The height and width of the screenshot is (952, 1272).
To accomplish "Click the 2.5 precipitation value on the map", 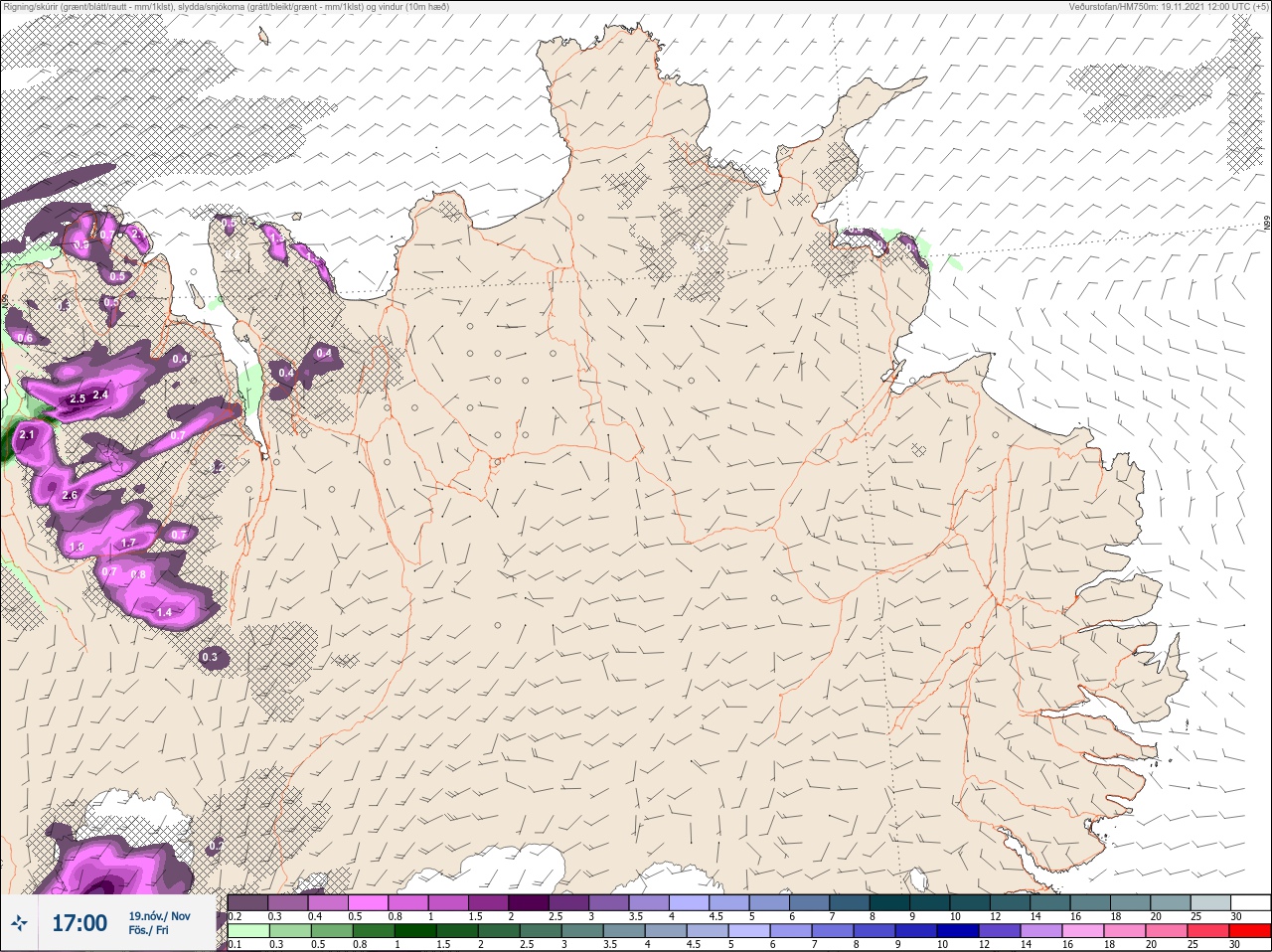I will coord(78,399).
